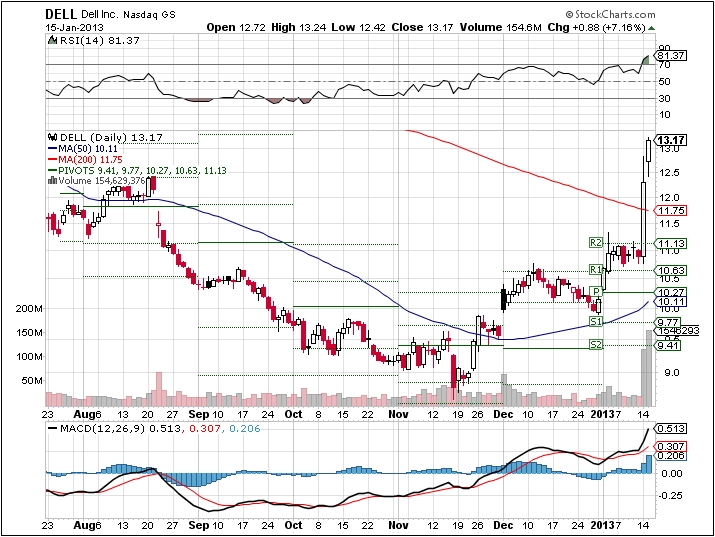Click the 'Close 13.17' value in header
The image size is (715, 537).
pyautogui.click(x=422, y=27)
